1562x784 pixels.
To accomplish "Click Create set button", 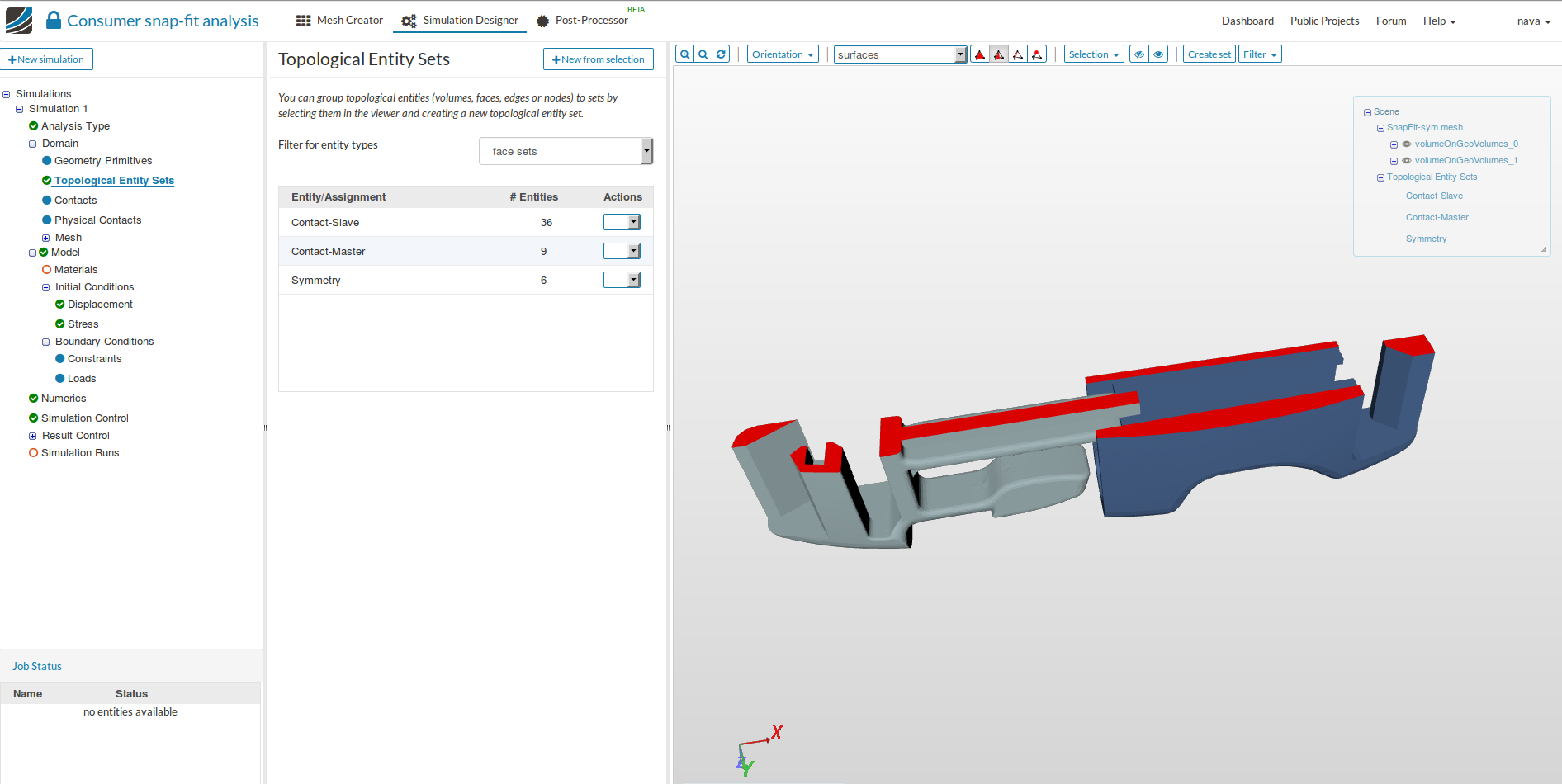I will 1209,54.
